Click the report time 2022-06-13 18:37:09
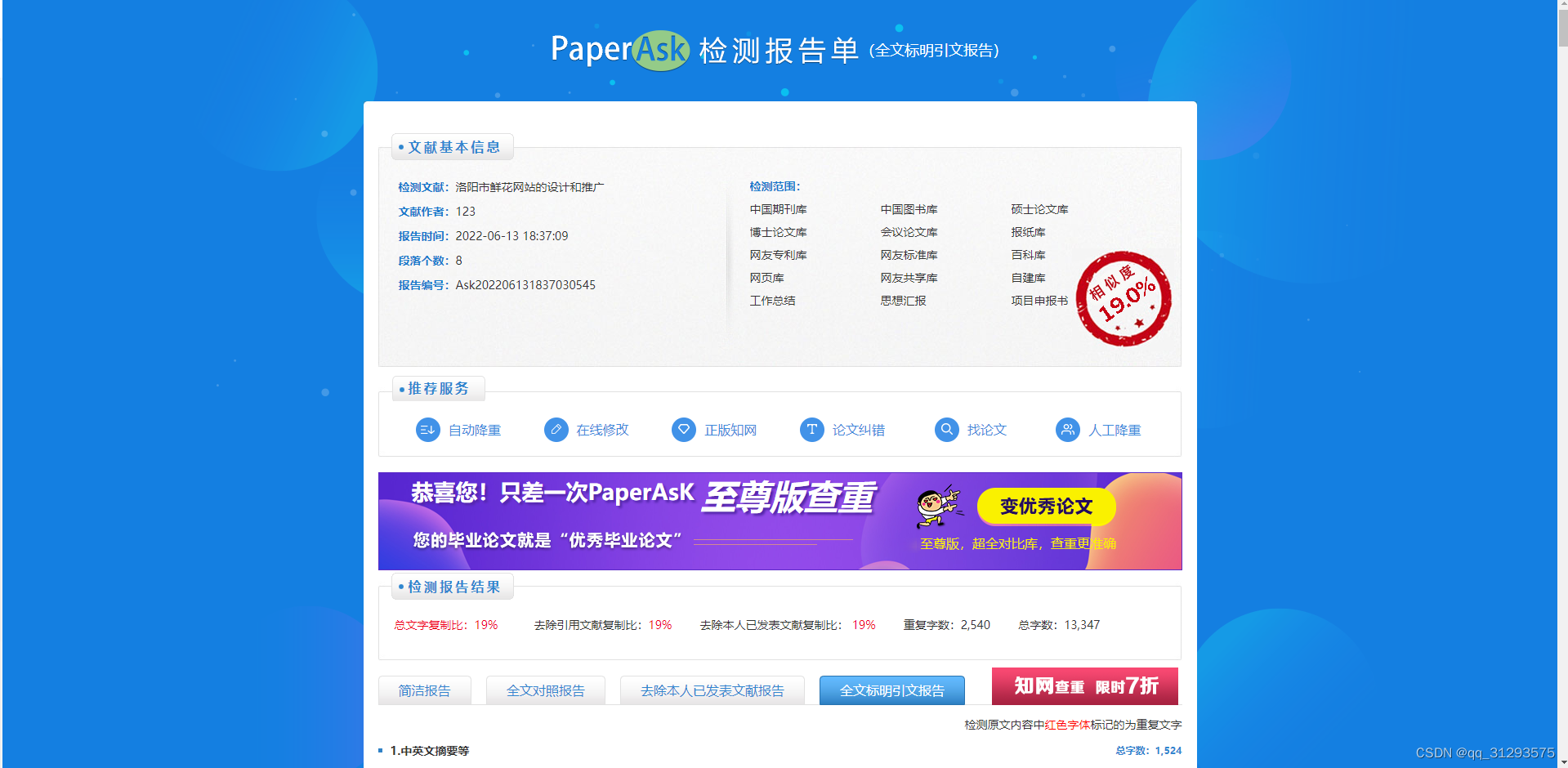 511,236
